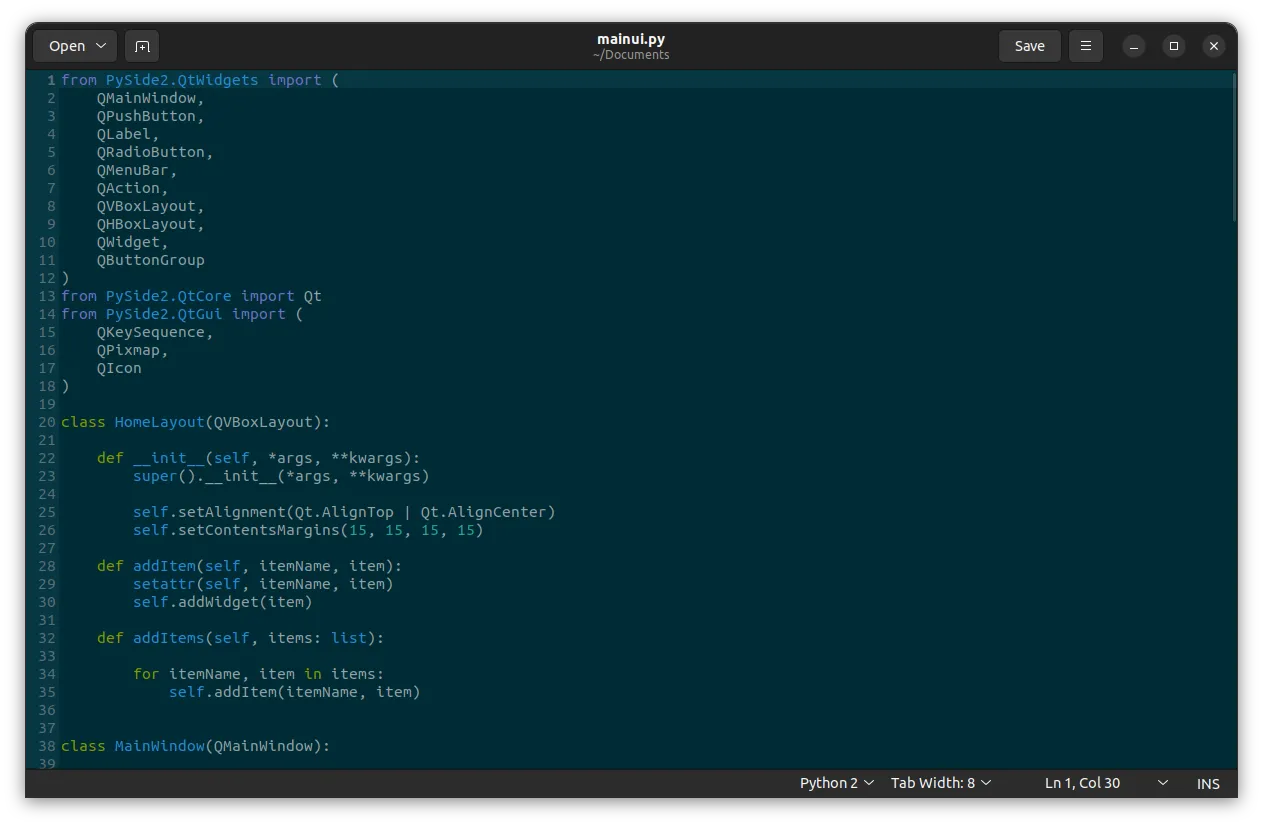The width and height of the screenshot is (1263, 826).
Task: Click the class MainWindow declaration line
Action: click(196, 746)
